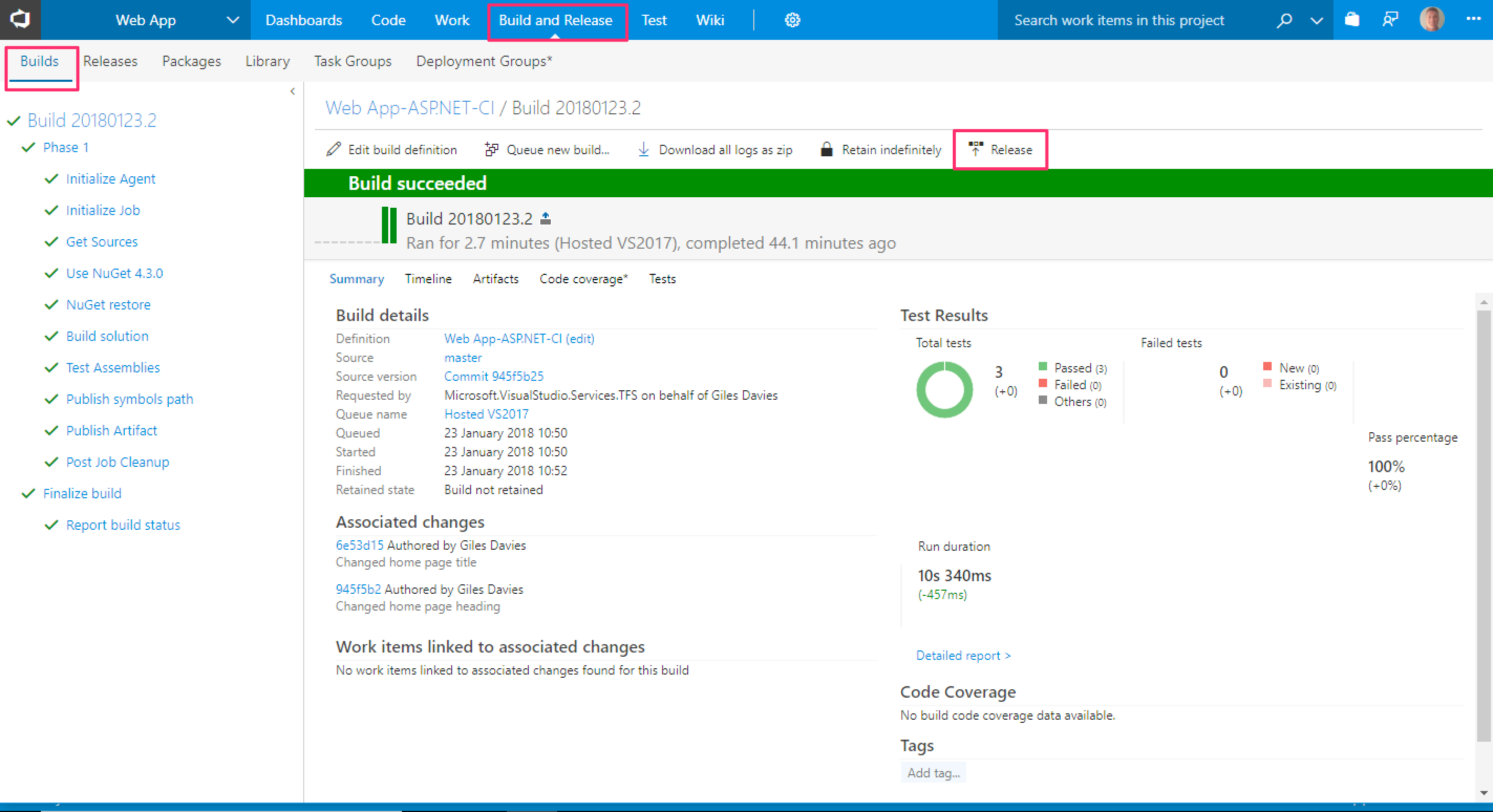Click Download all logs as zip
Viewport: 1493px width, 812px height.
coord(715,149)
